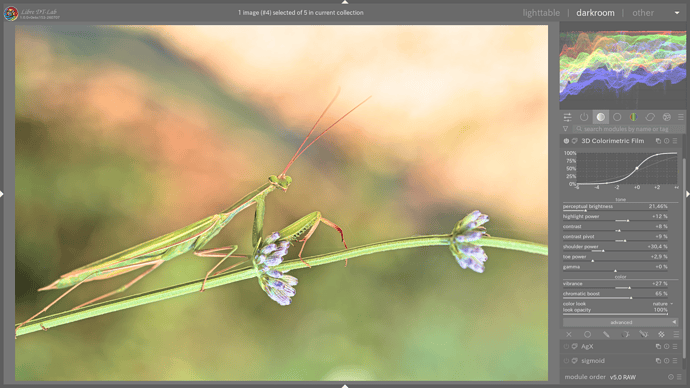Select the raster mask icon
The width and height of the screenshot is (690, 388).
661,334
